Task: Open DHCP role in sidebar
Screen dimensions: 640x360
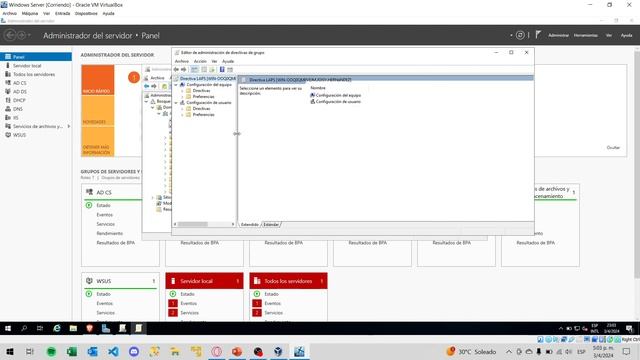Action: coord(19,100)
